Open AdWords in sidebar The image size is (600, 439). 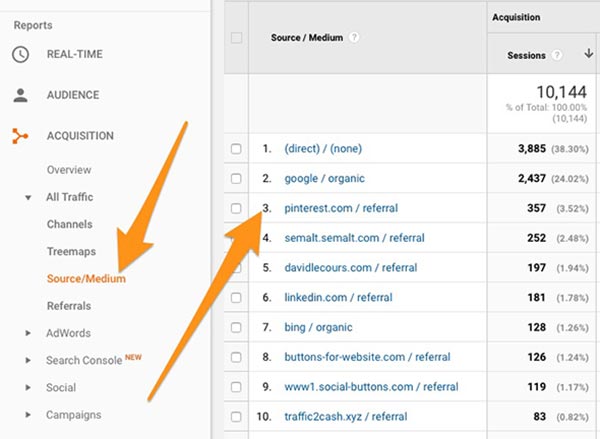[68, 333]
